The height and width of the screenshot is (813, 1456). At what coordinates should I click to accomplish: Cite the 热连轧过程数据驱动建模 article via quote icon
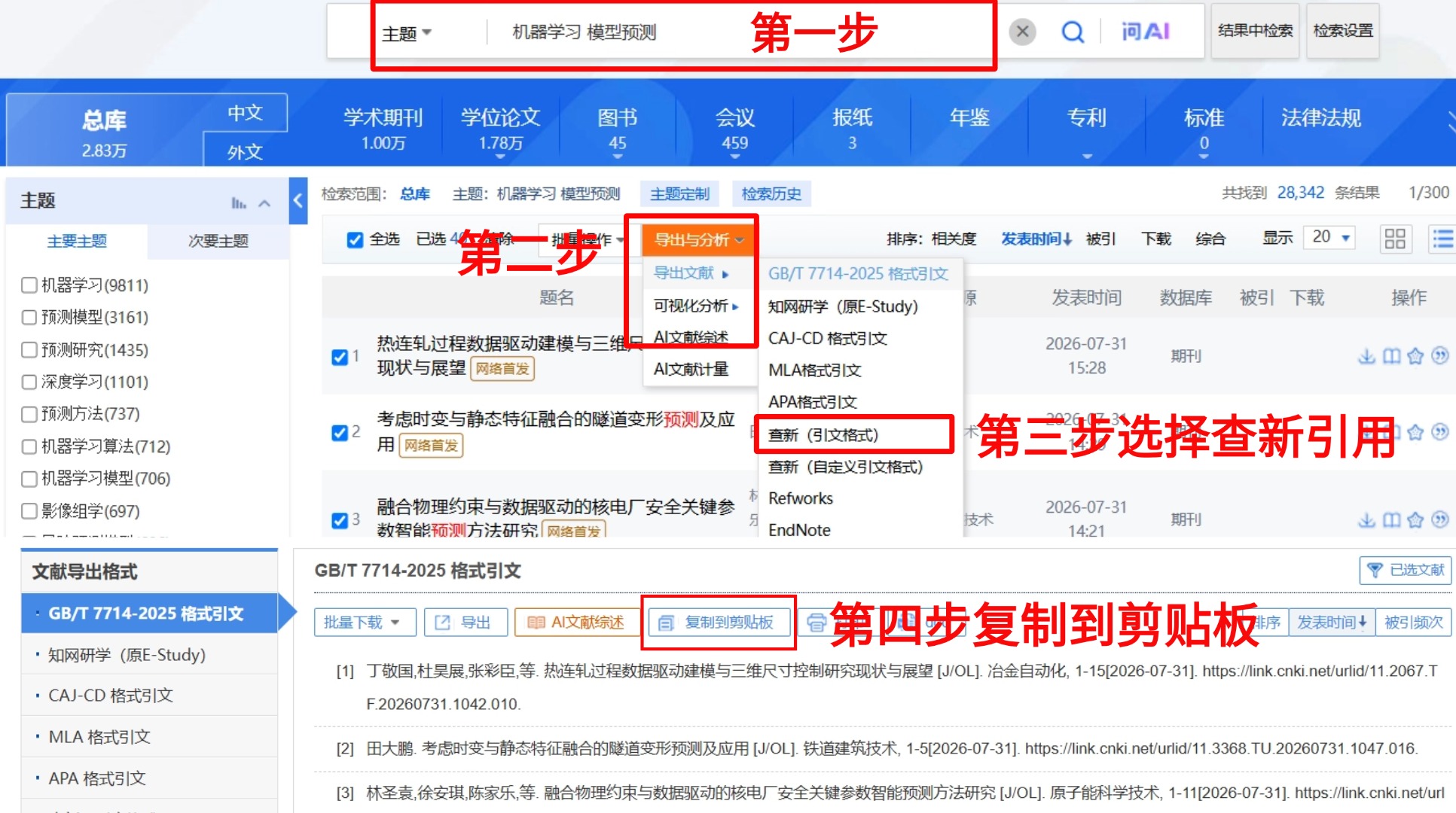click(1439, 355)
